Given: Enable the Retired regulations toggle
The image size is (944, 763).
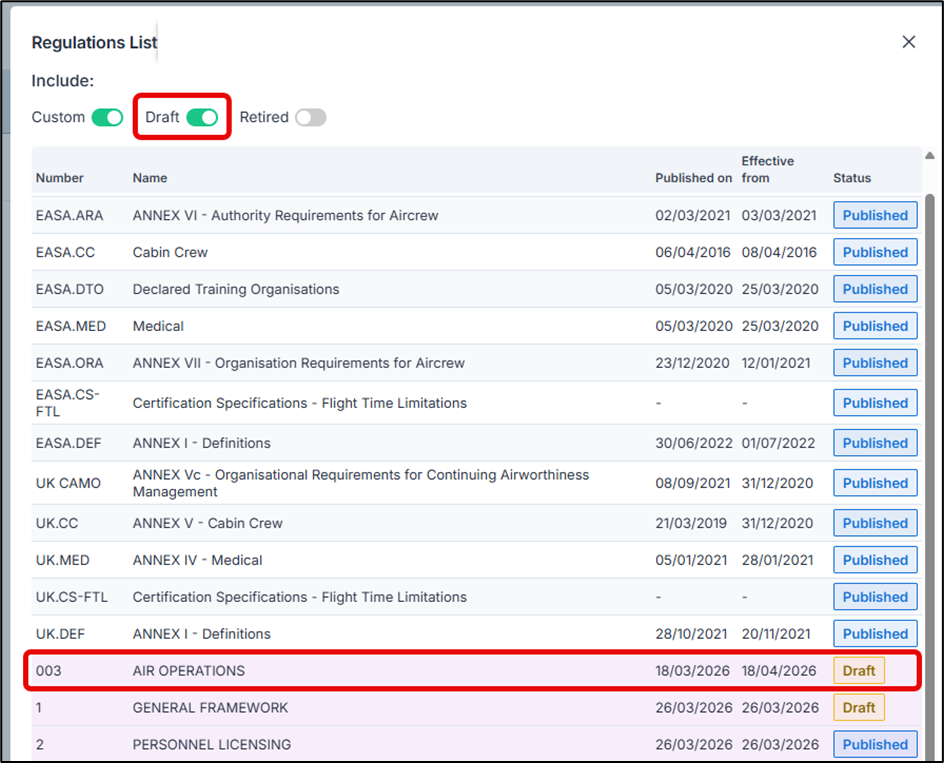Looking at the screenshot, I should [310, 118].
